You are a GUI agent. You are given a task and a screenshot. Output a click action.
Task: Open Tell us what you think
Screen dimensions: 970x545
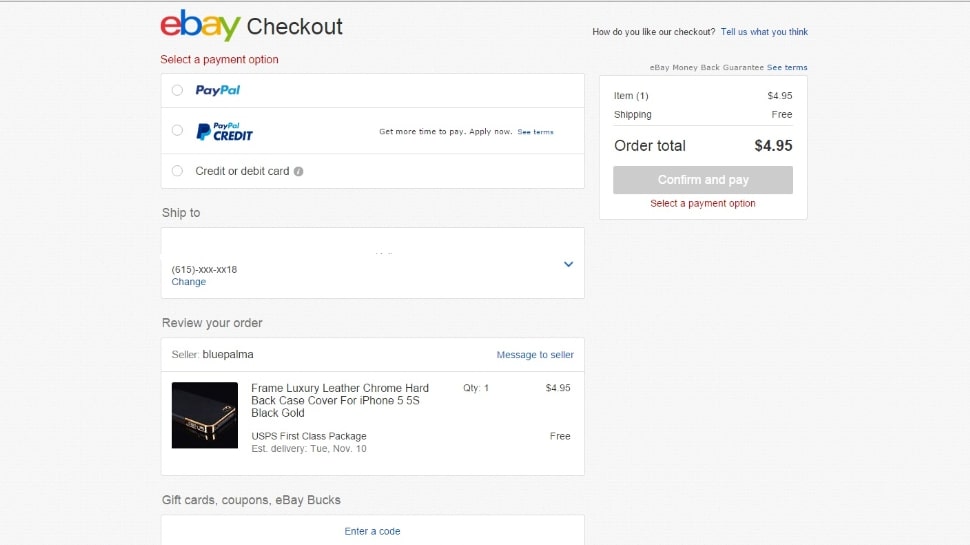(764, 32)
